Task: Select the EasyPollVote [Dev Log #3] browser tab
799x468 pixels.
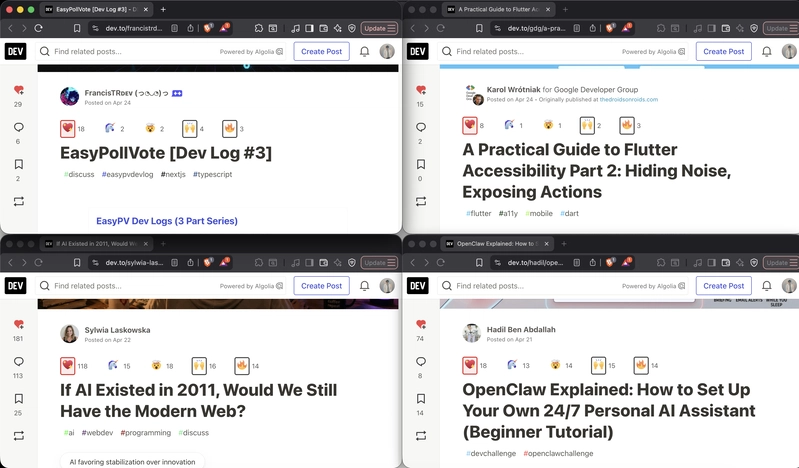Action: 96,9
